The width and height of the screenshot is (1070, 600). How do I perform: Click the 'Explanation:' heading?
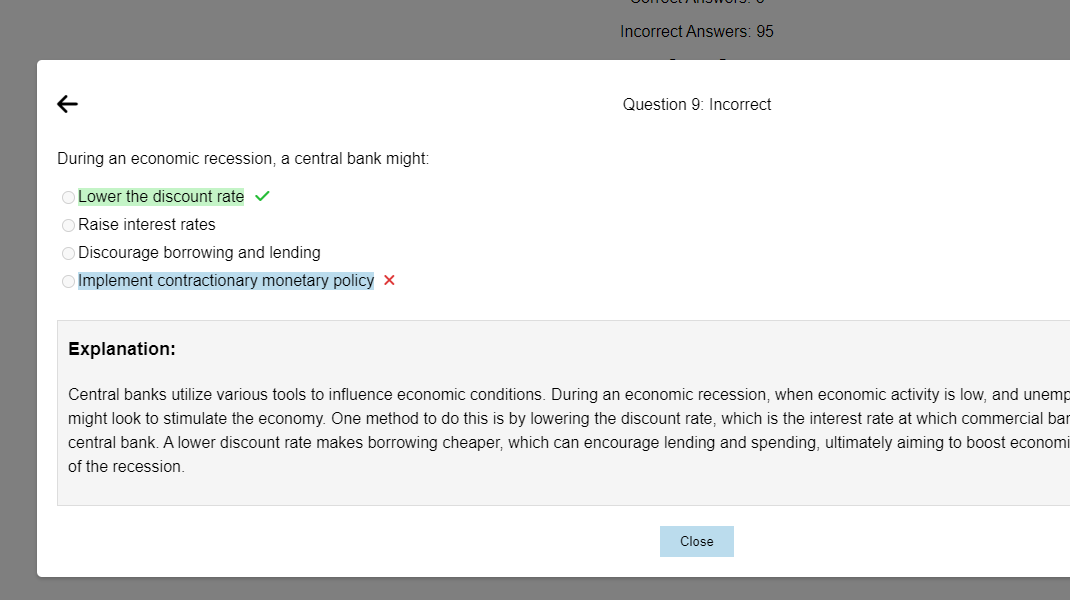[122, 349]
